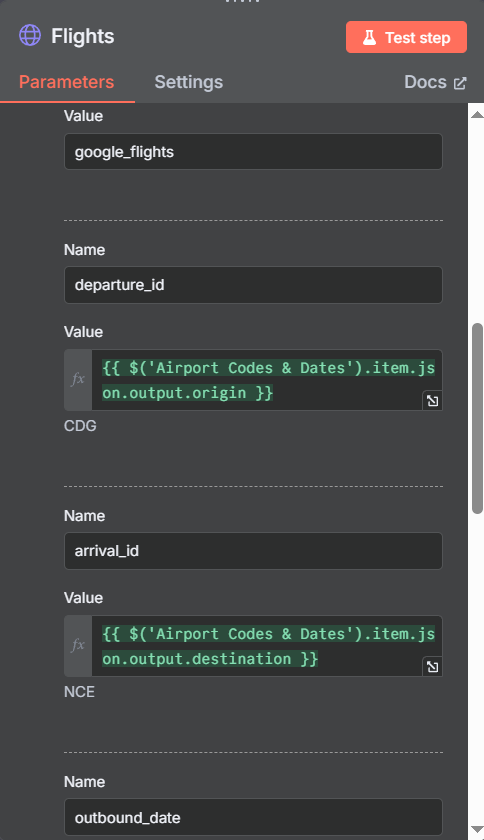
Task: Click the google_flights value field
Action: coord(253,152)
